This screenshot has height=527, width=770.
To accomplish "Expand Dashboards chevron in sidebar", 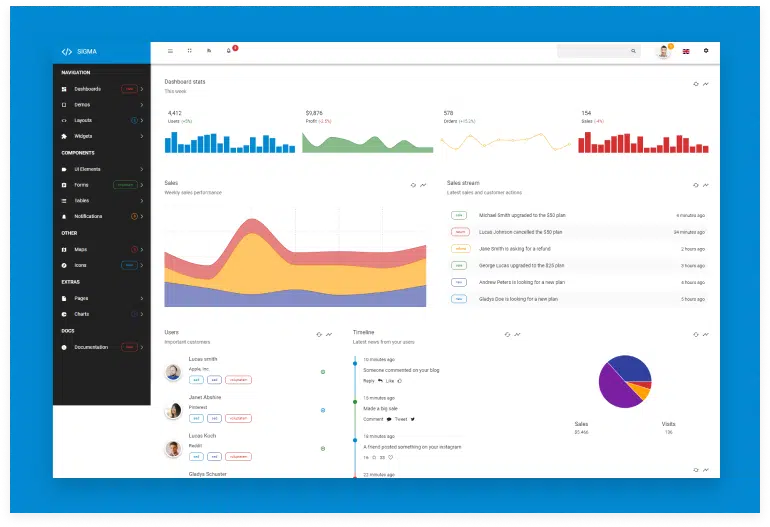I will (x=142, y=89).
